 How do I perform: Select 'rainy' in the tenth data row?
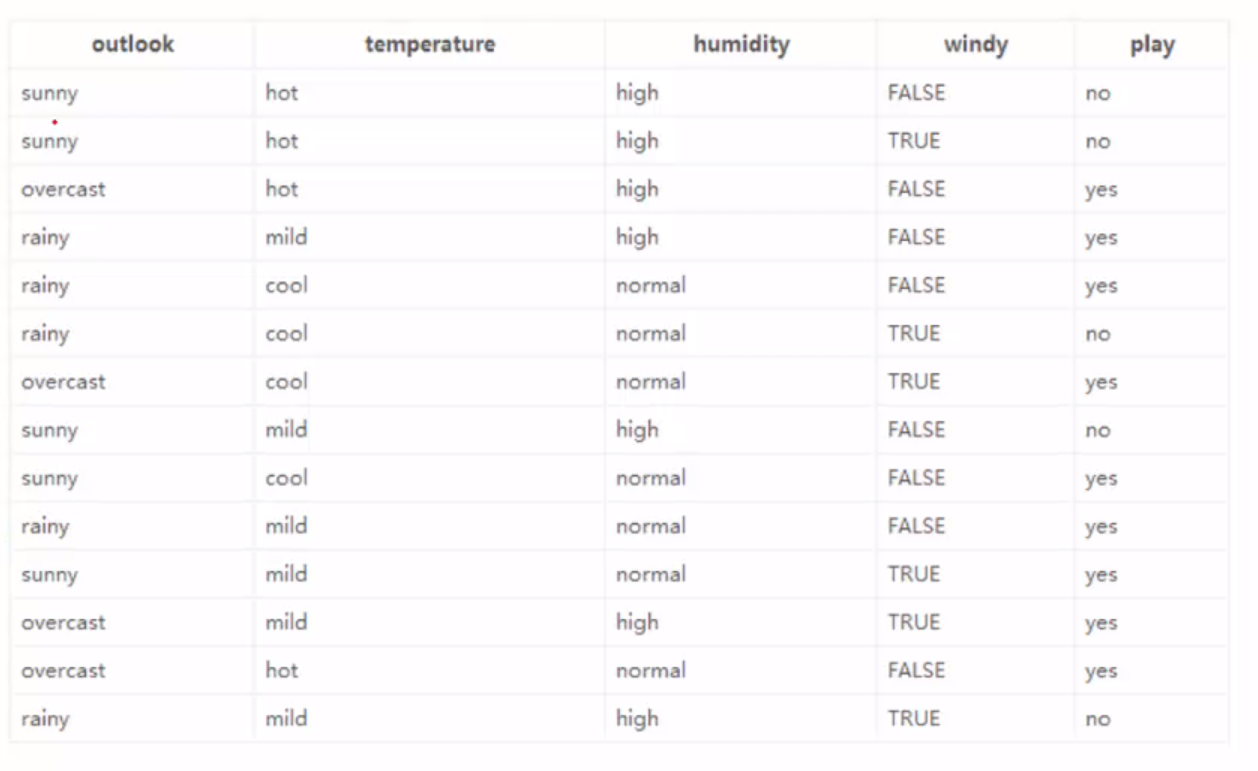[45, 526]
